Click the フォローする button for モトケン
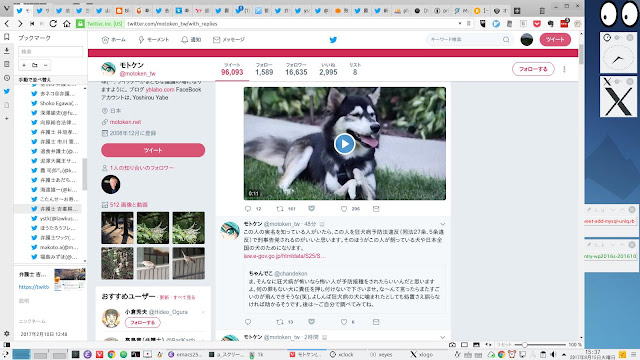The width and height of the screenshot is (640, 360). [533, 69]
